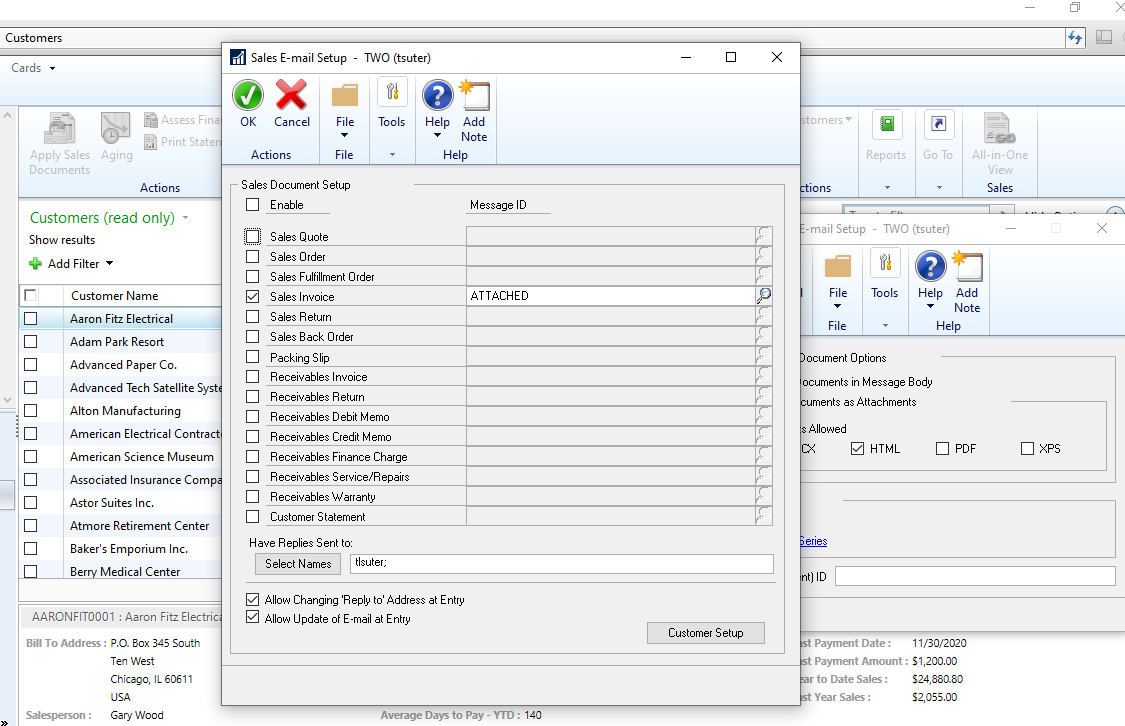1125x726 pixels.
Task: Click the ID input field in background window
Action: pos(975,576)
